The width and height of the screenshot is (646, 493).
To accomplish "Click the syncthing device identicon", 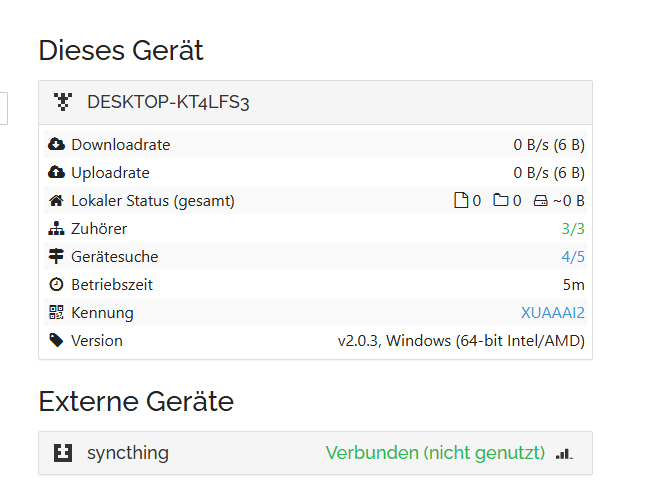I will tap(62, 453).
